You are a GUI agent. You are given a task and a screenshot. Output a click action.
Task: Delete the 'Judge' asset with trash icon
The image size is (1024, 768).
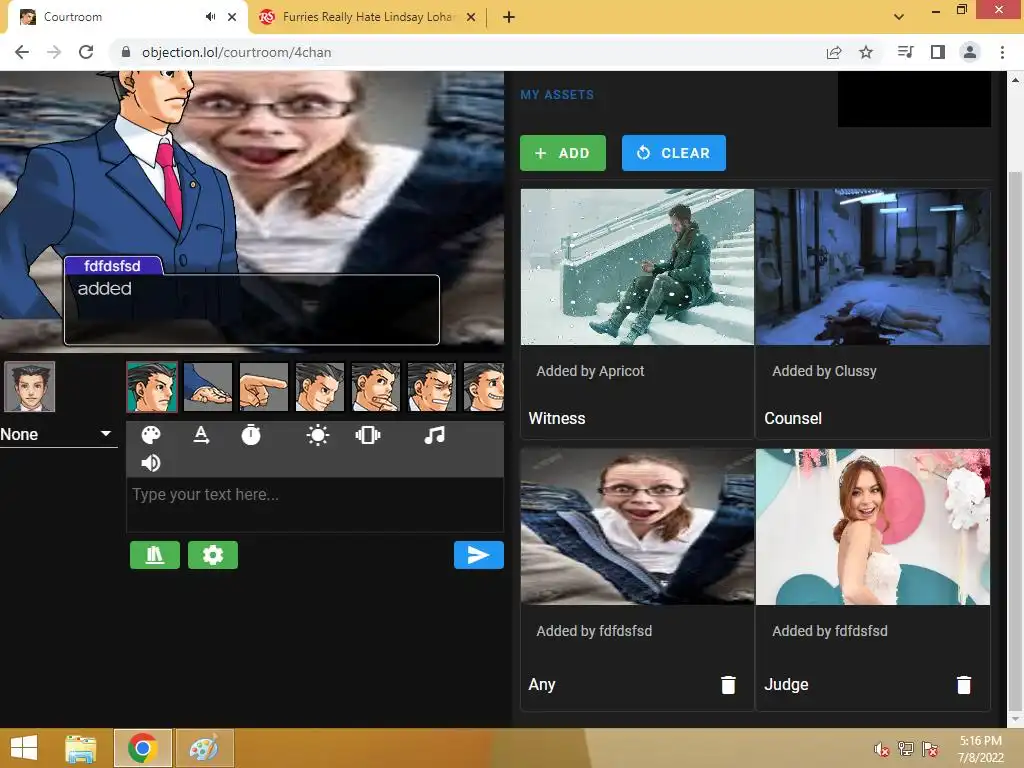point(964,684)
